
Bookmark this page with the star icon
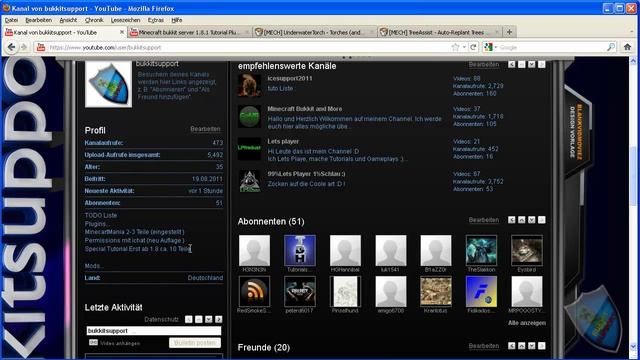pos(456,47)
